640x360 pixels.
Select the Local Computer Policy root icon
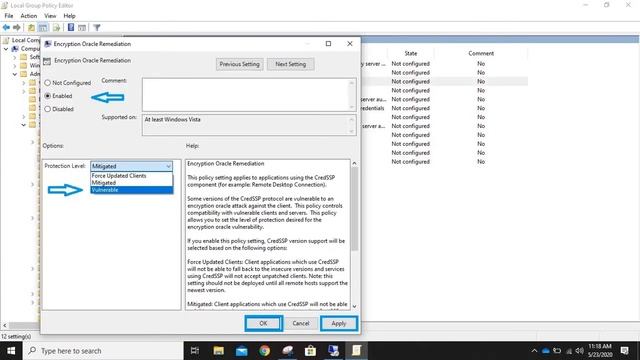click(7, 40)
